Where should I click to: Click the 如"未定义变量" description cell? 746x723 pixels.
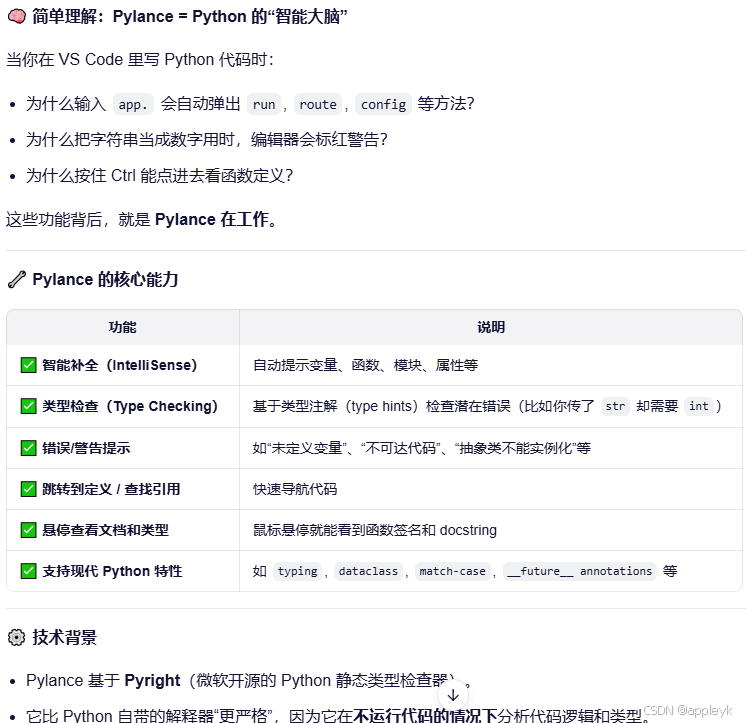click(422, 448)
